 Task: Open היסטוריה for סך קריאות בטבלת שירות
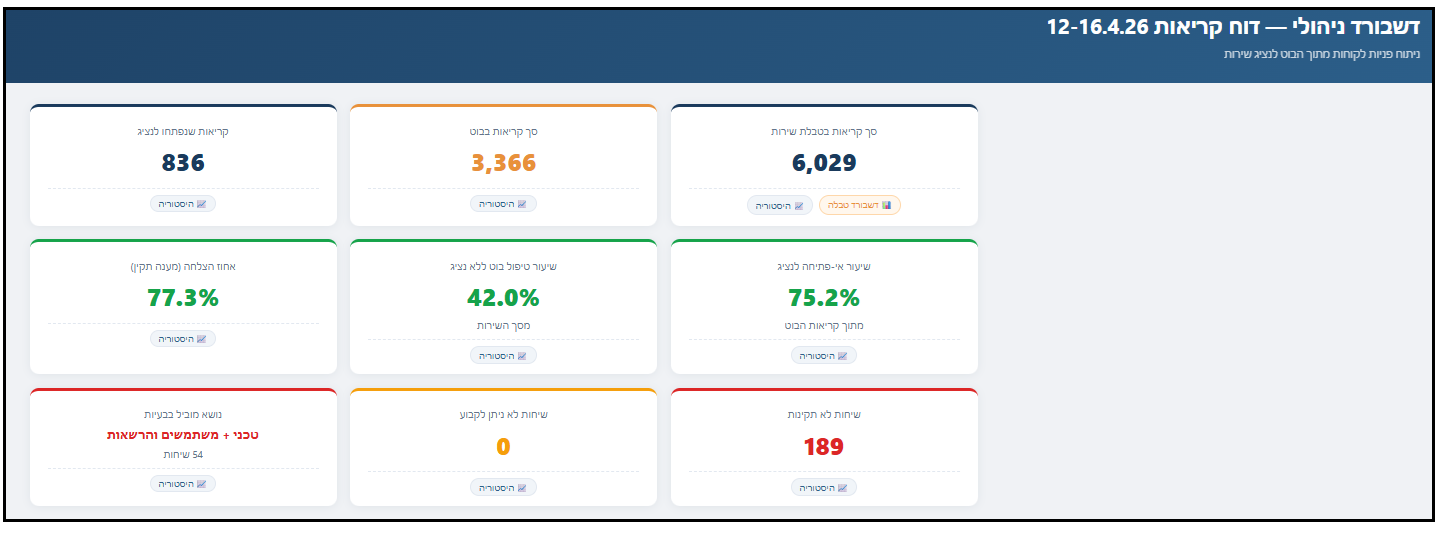click(780, 205)
